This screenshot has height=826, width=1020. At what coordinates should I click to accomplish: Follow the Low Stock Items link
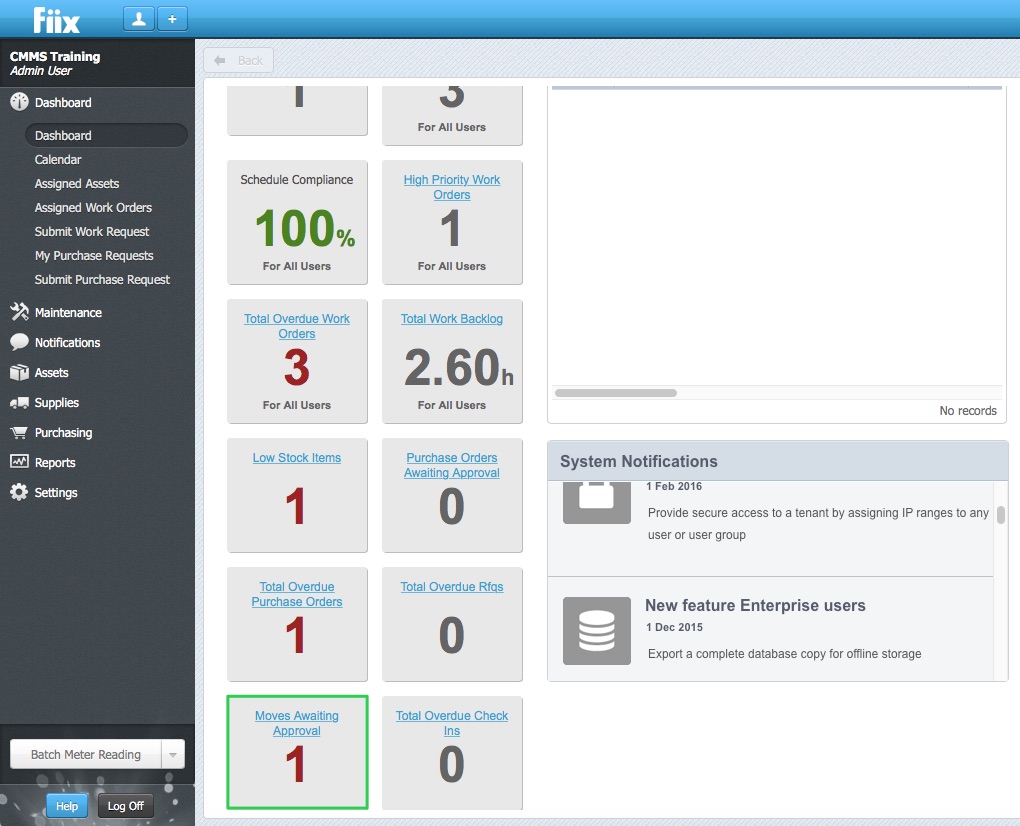[297, 458]
